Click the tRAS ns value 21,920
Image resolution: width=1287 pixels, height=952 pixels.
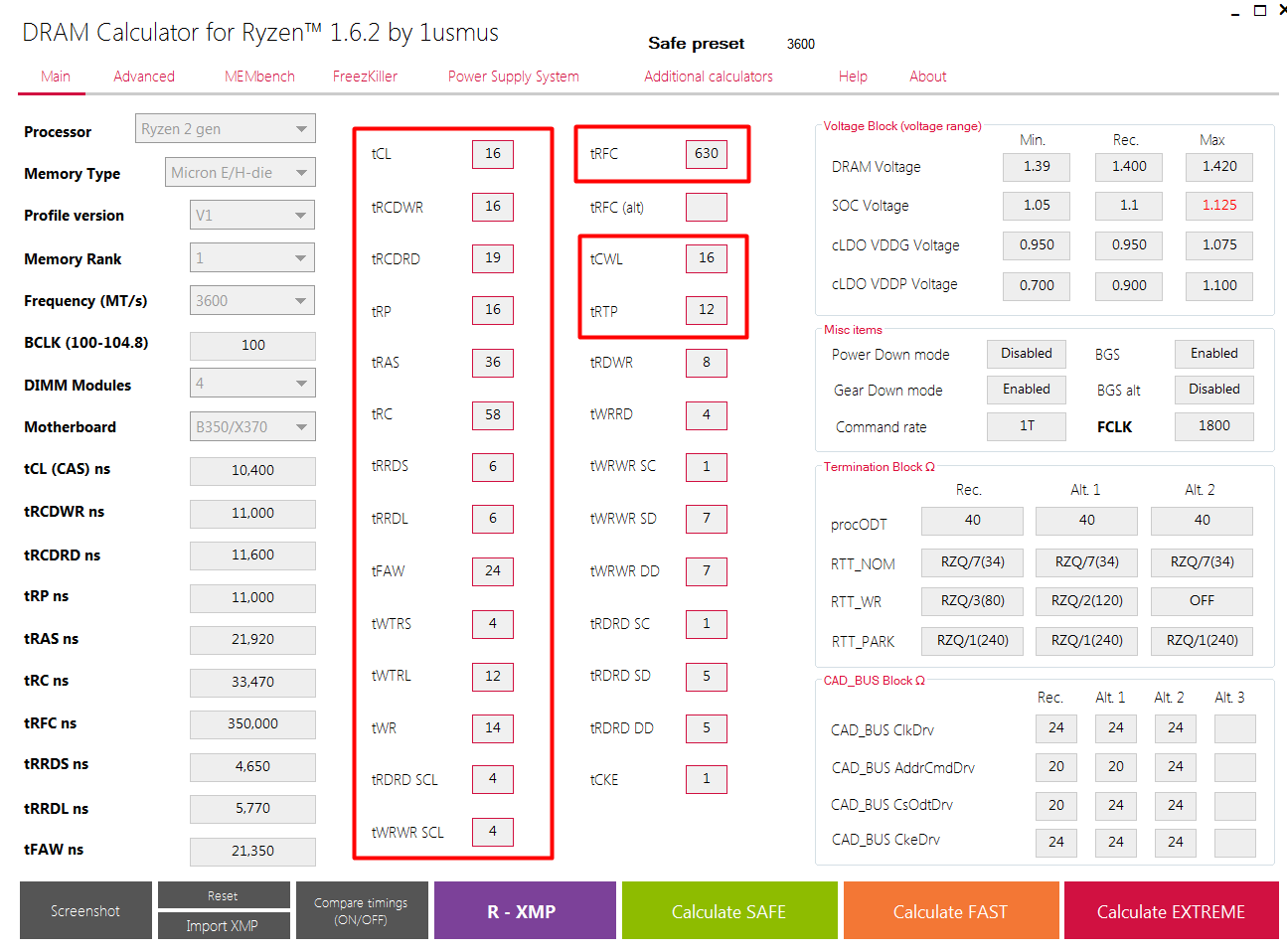coord(252,640)
